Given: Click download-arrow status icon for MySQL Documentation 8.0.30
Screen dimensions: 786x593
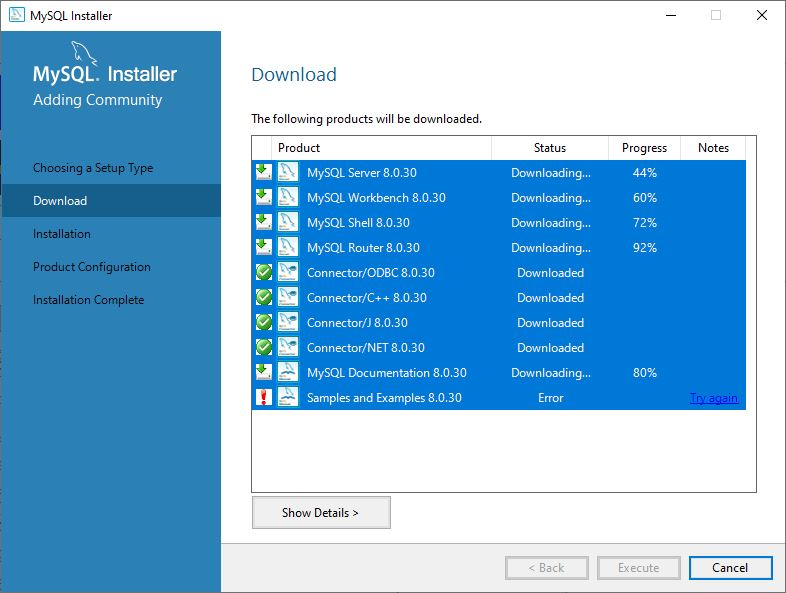Looking at the screenshot, I should coord(264,372).
